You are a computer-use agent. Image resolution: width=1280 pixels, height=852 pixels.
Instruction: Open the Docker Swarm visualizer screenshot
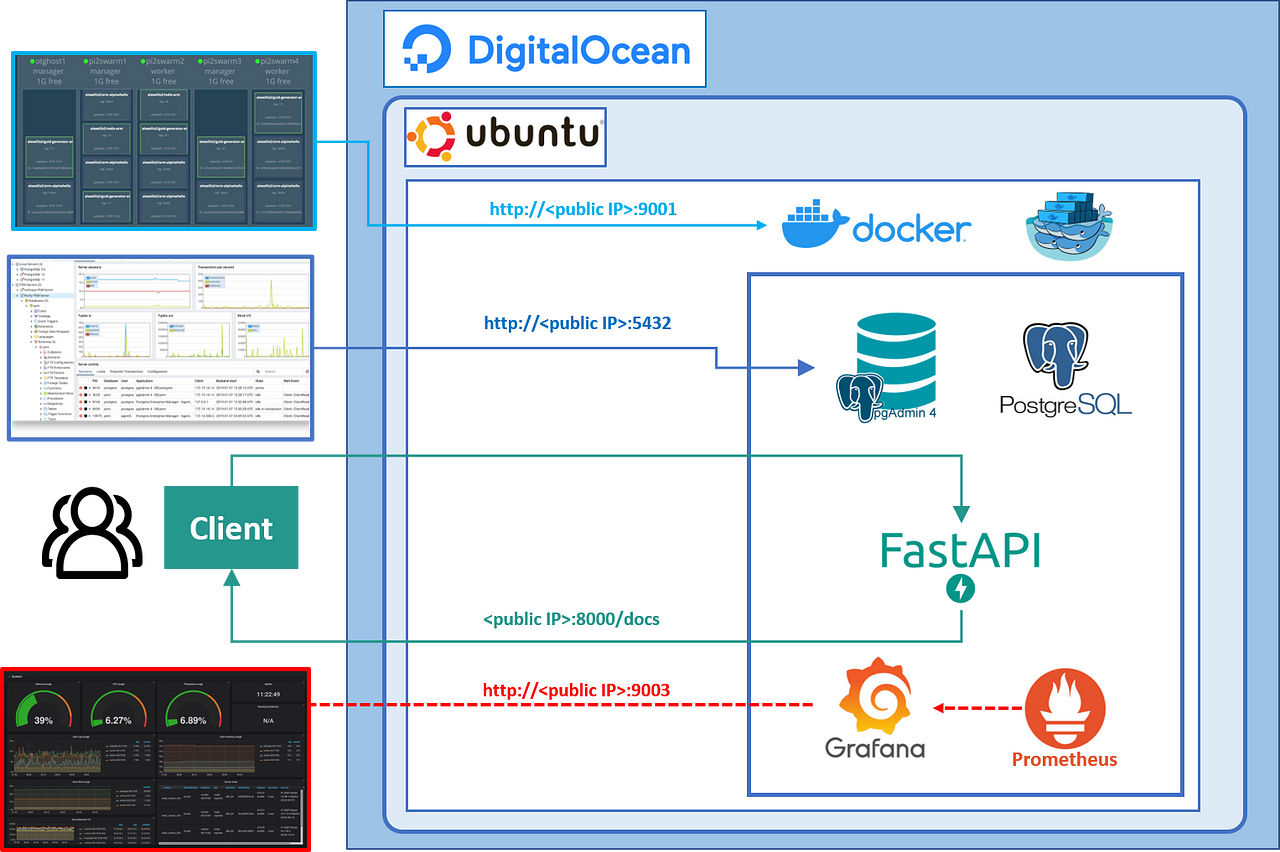click(x=164, y=139)
